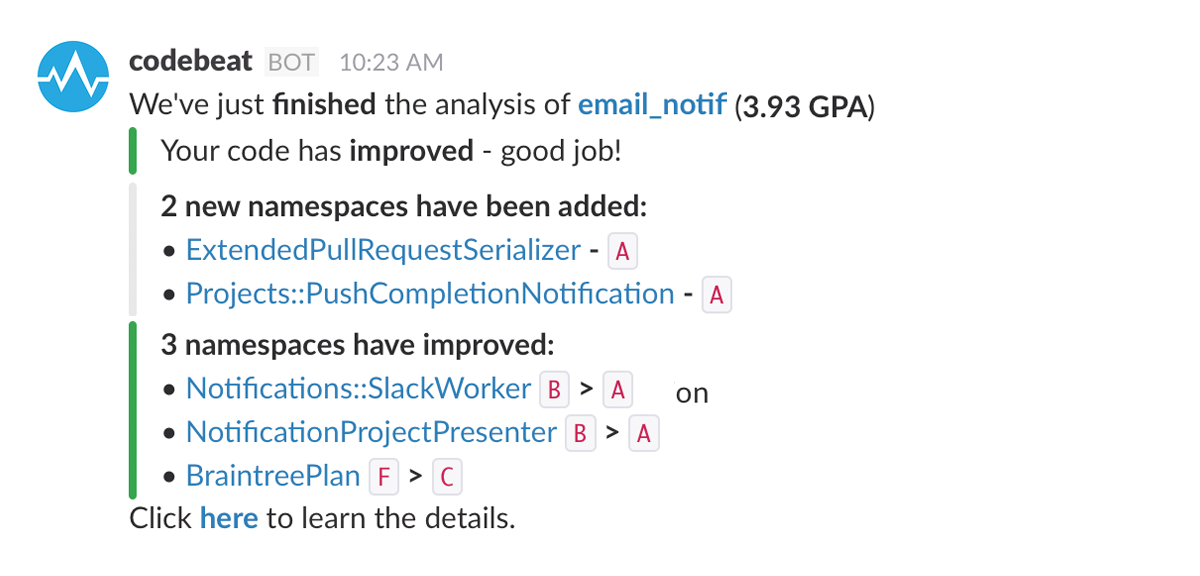This screenshot has width=1200, height=576.
Task: Open the ExtendedPullRequestSerializer namespace link
Action: (x=383, y=250)
